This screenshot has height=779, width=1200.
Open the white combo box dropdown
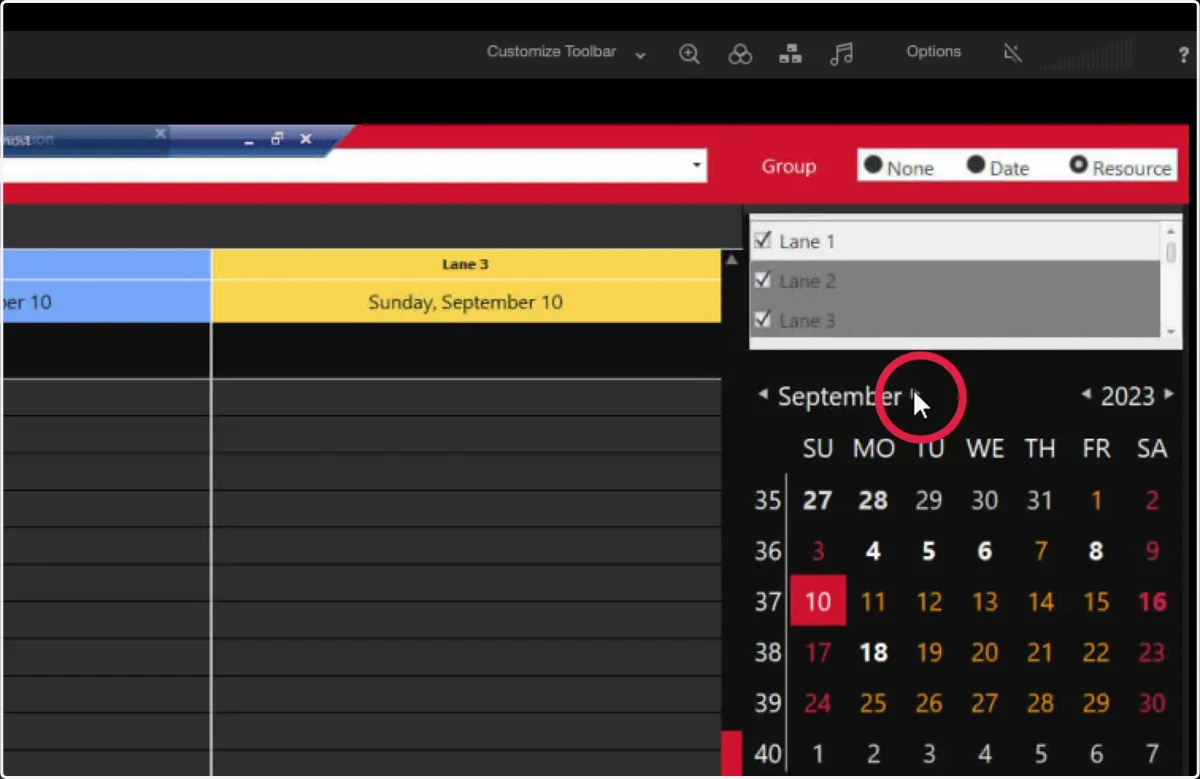point(697,165)
